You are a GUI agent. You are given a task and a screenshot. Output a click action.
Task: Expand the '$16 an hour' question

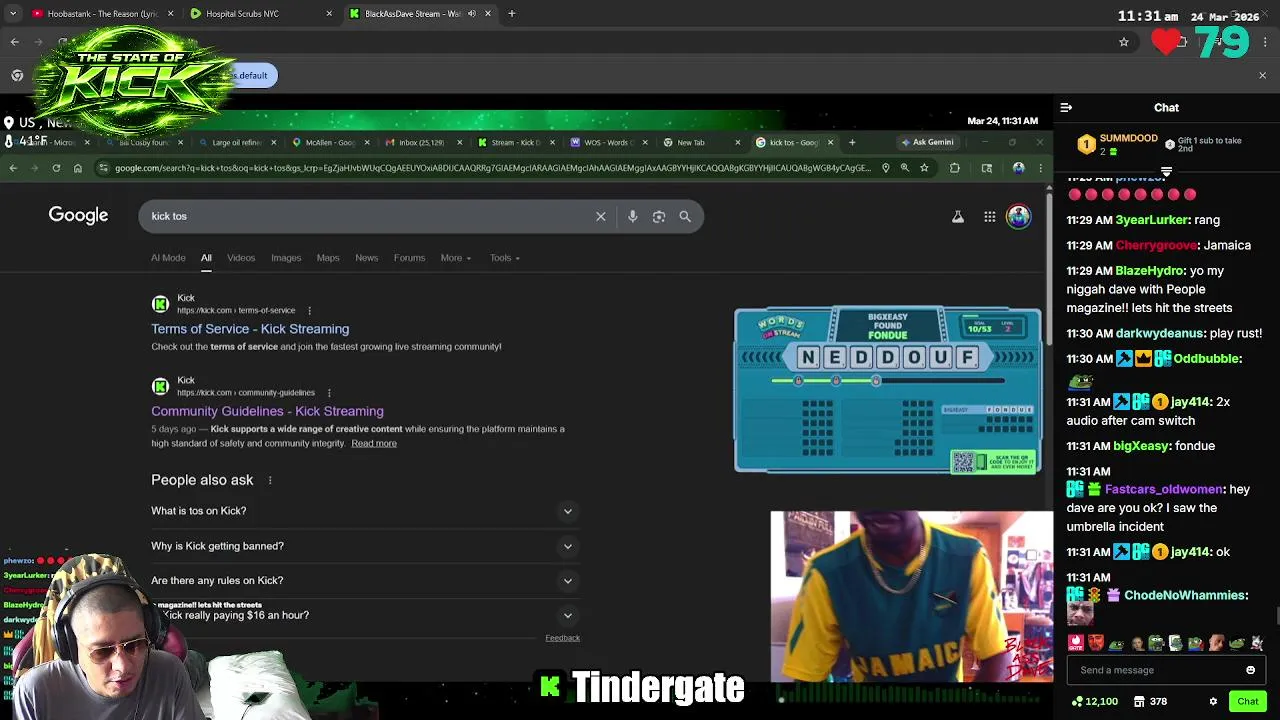[x=365, y=615]
